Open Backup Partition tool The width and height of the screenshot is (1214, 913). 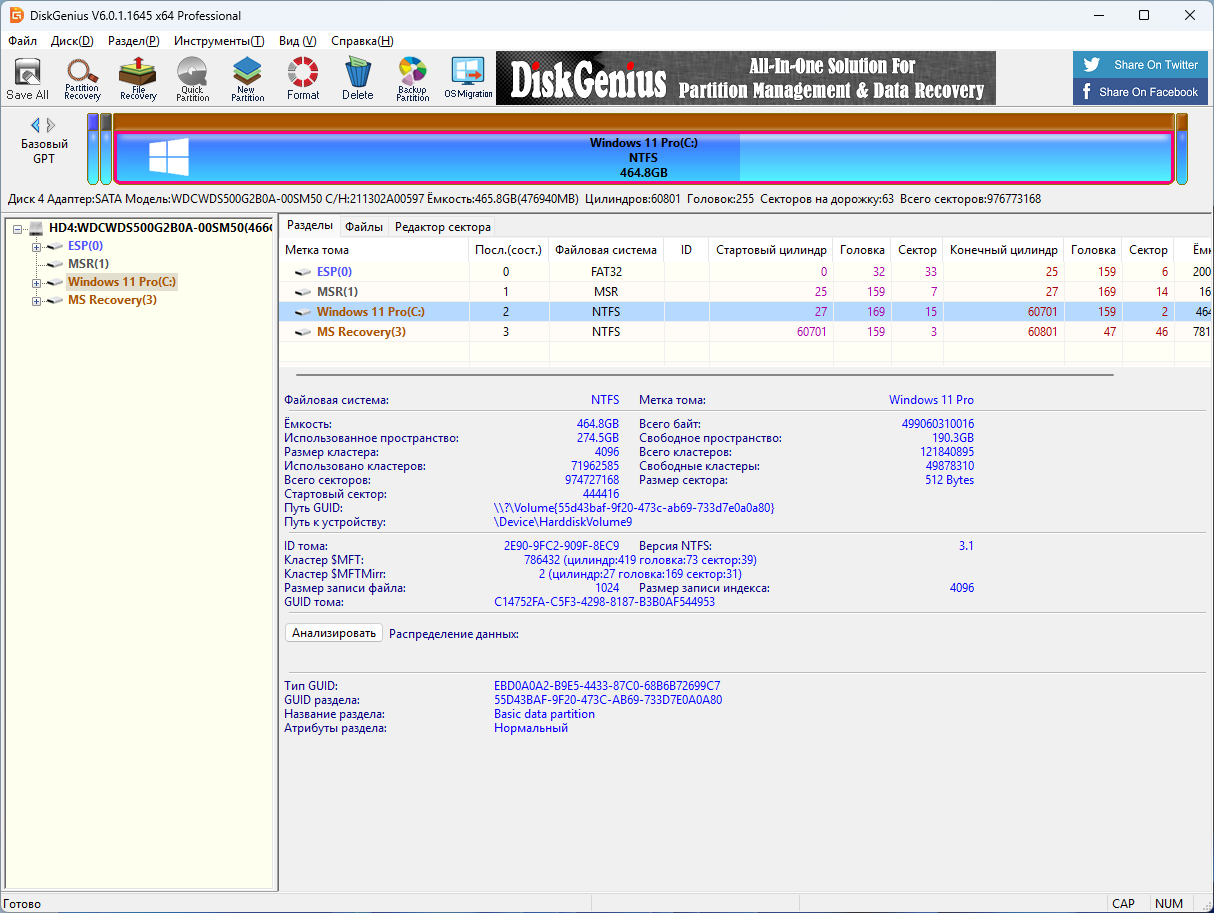pos(412,78)
